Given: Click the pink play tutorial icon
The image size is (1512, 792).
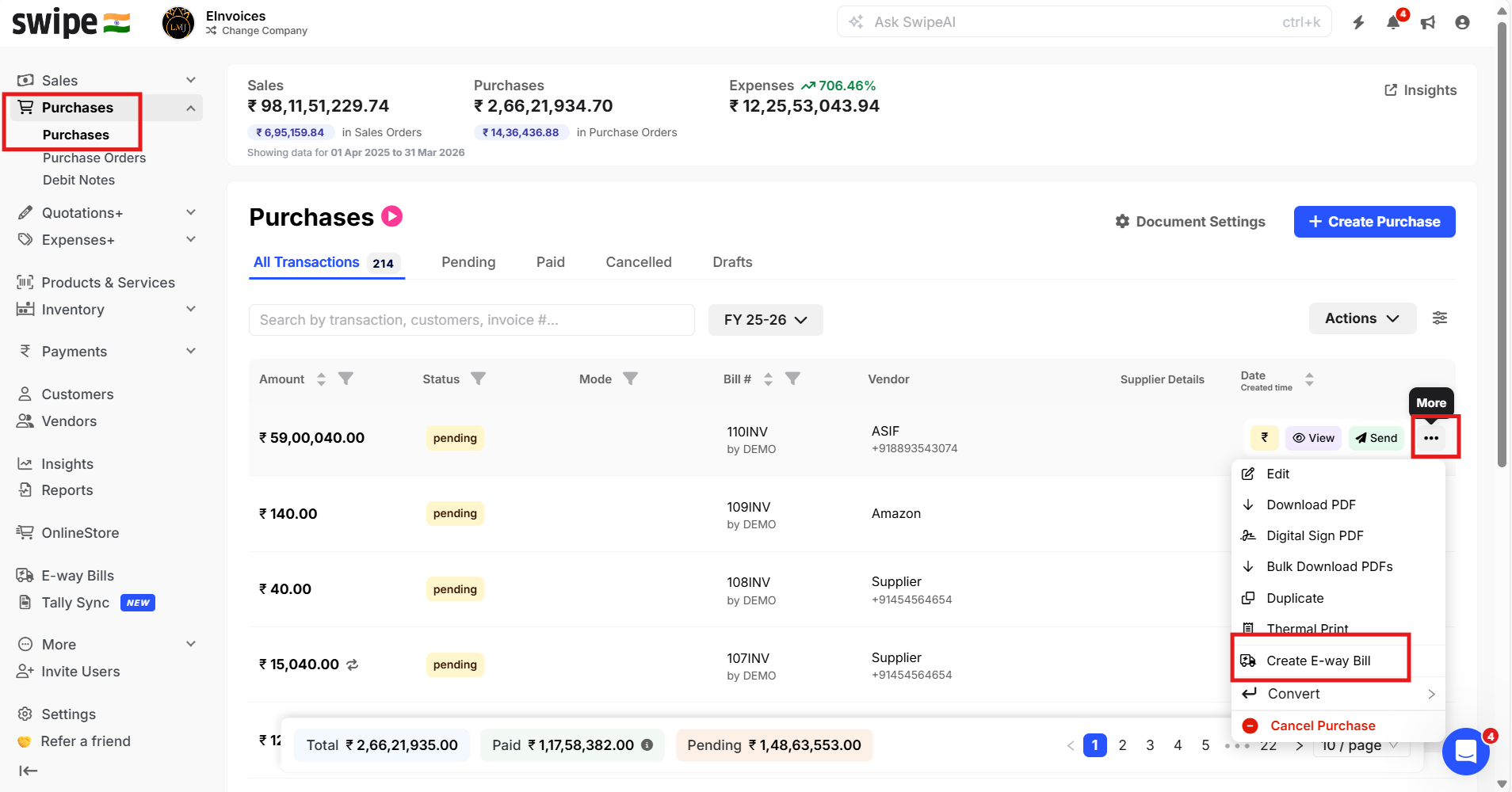Looking at the screenshot, I should pos(392,216).
